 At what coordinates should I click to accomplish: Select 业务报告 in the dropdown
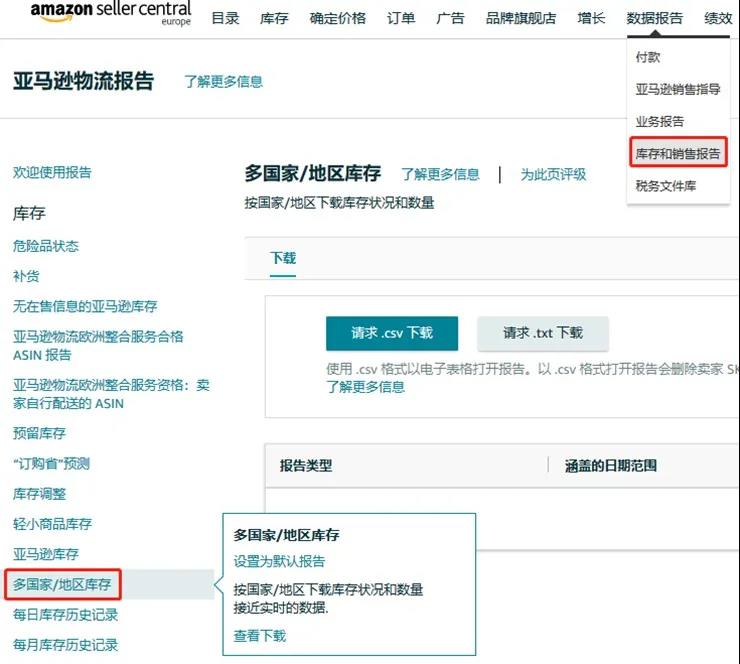659,121
